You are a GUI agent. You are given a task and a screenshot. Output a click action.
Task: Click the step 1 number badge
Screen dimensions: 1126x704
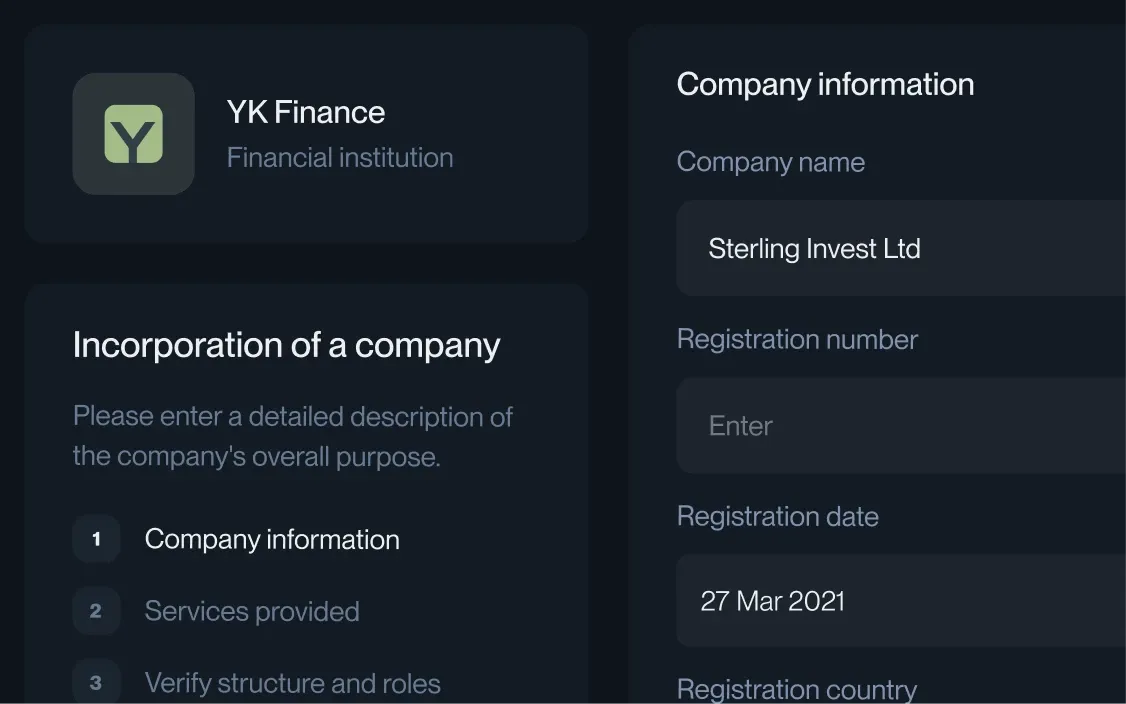tap(96, 539)
